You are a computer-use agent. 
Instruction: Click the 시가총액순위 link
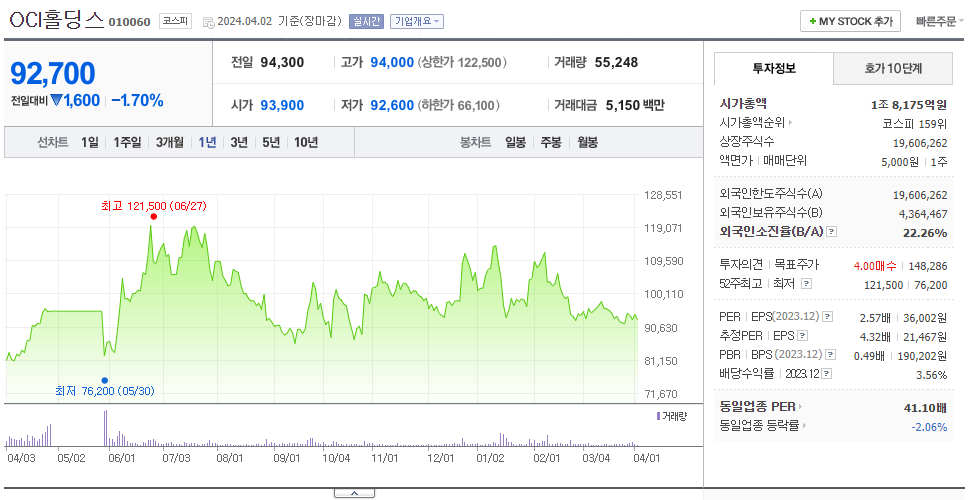(752, 123)
